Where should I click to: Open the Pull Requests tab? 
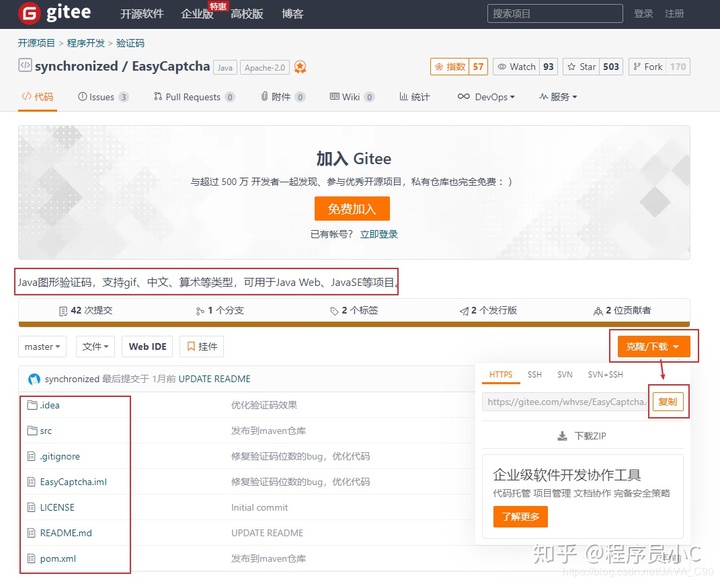tap(194, 97)
